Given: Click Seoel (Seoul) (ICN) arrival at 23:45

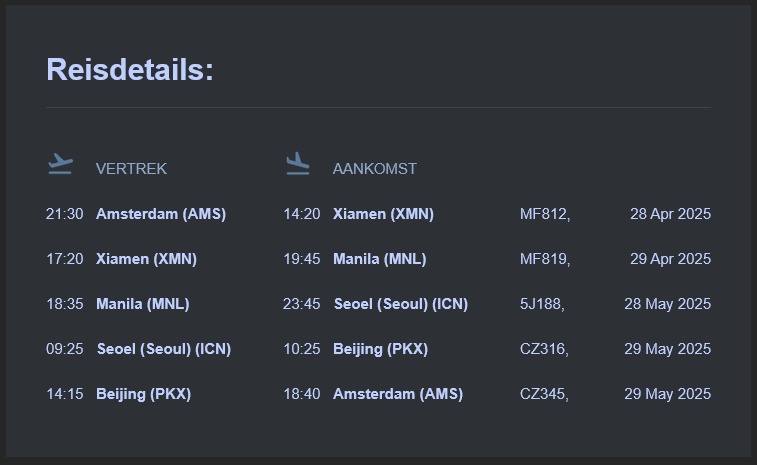Looking at the screenshot, I should tap(401, 304).
